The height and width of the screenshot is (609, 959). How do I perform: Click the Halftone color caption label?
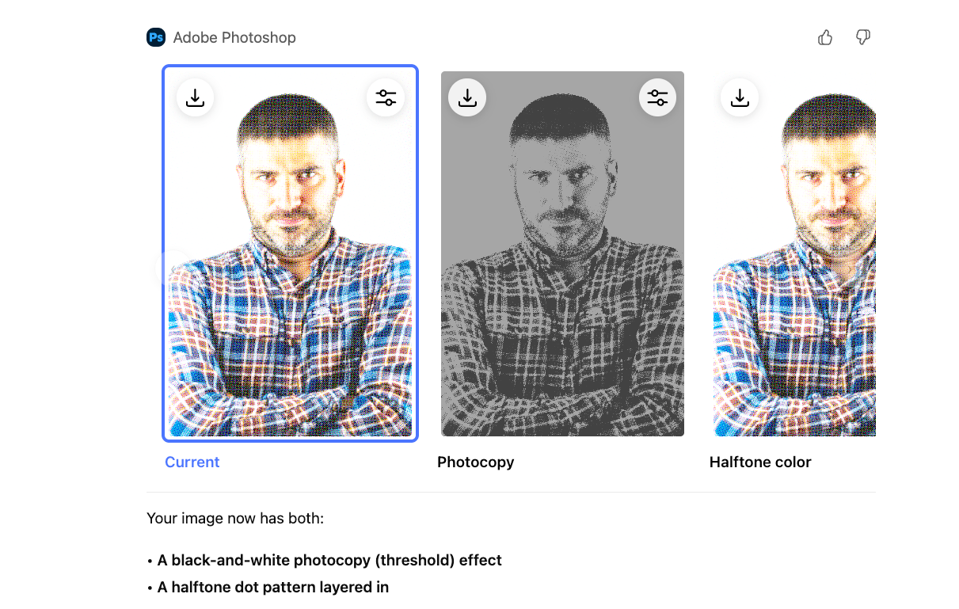(x=760, y=462)
